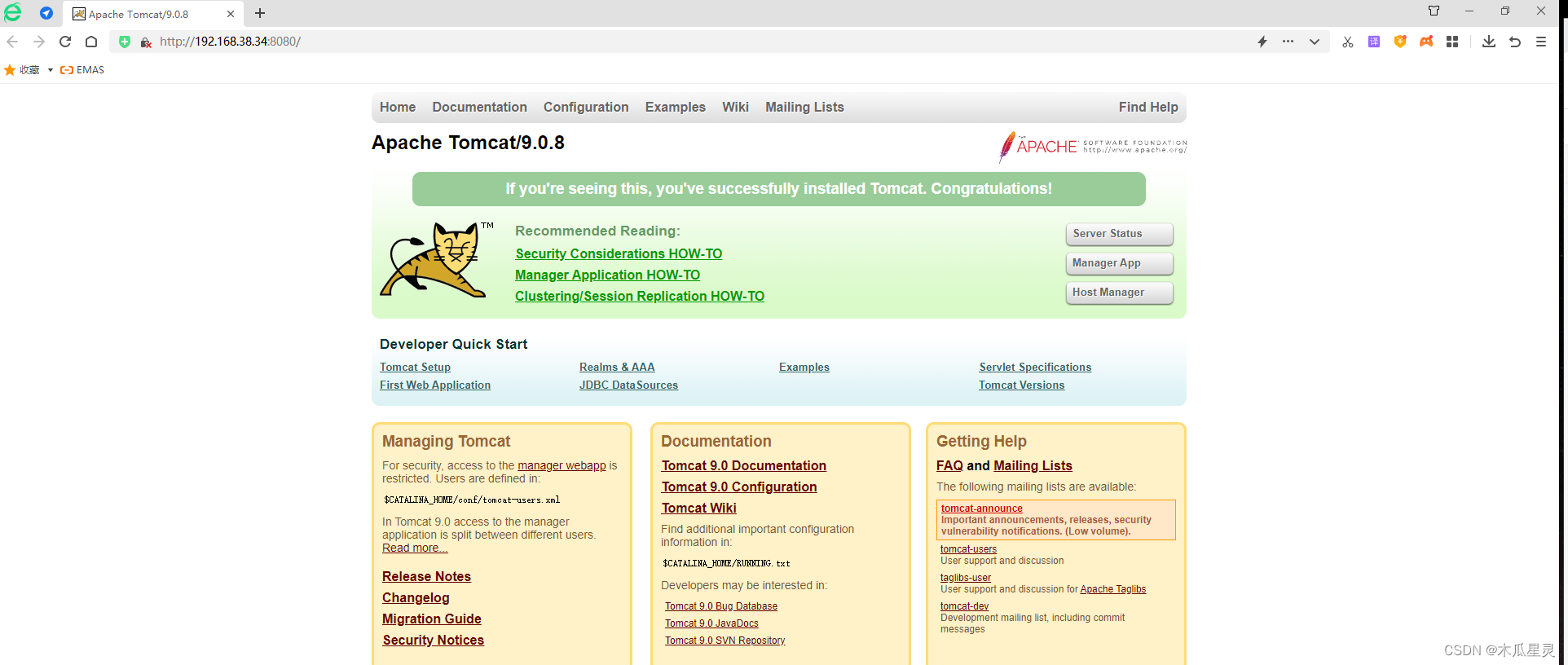Image resolution: width=1568 pixels, height=665 pixels.
Task: Click the 360 browser logo icon
Action: pos(13,13)
